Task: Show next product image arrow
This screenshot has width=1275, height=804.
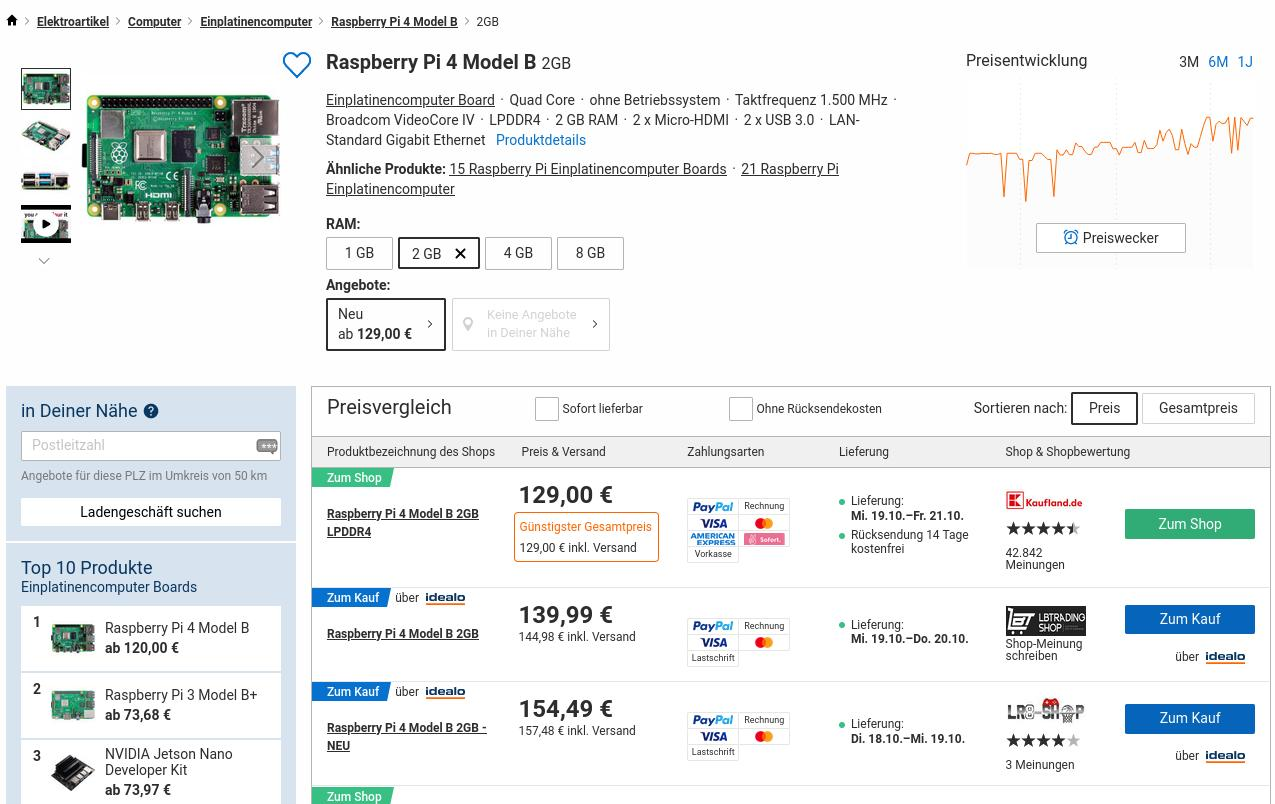Action: pyautogui.click(x=257, y=157)
